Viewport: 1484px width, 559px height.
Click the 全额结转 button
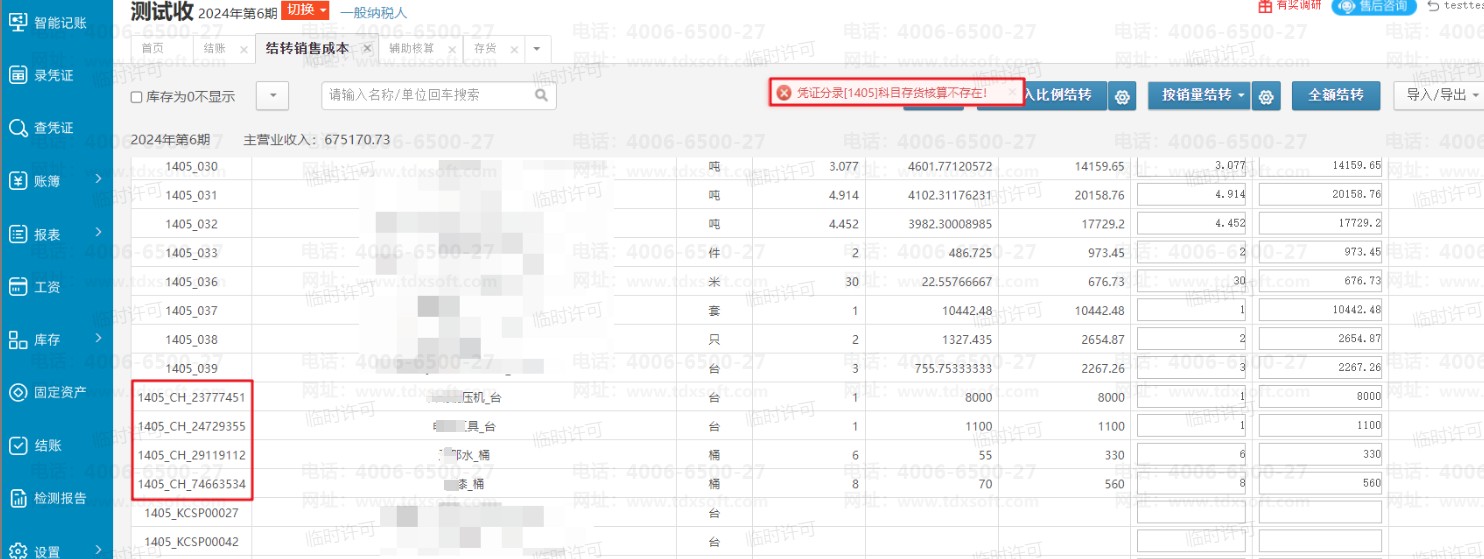[x=1335, y=95]
